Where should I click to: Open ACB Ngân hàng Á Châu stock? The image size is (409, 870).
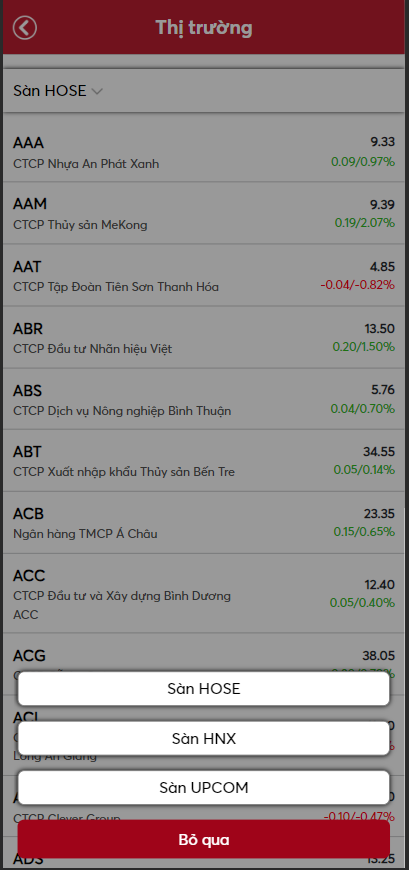204,523
